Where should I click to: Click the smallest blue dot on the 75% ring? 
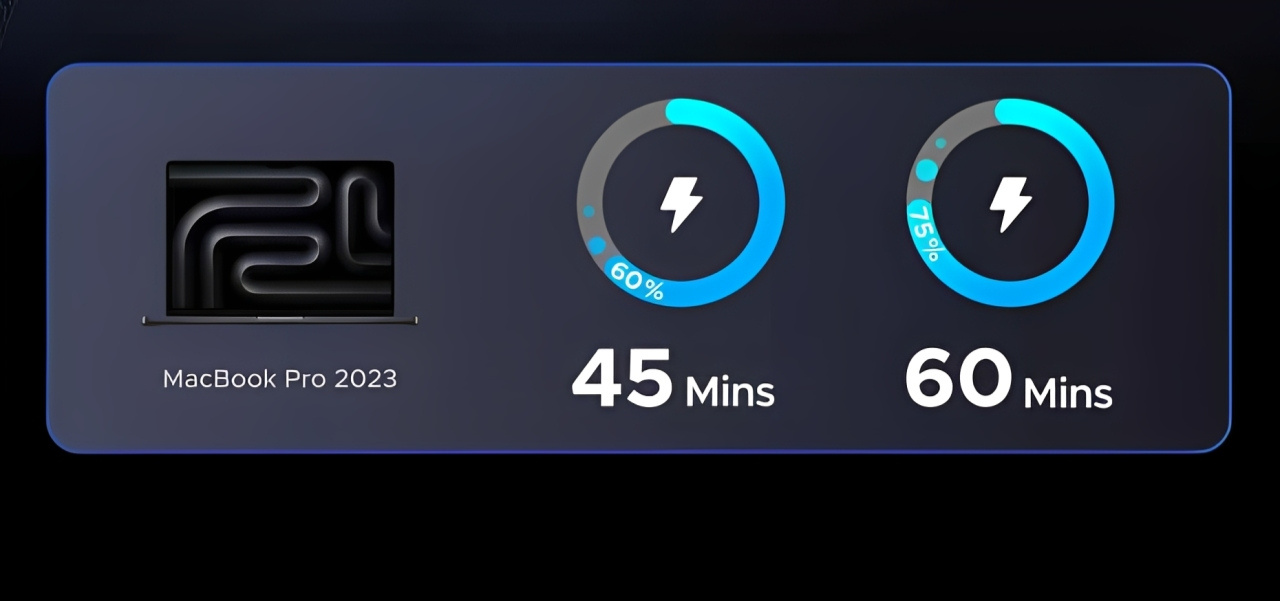(x=941, y=143)
